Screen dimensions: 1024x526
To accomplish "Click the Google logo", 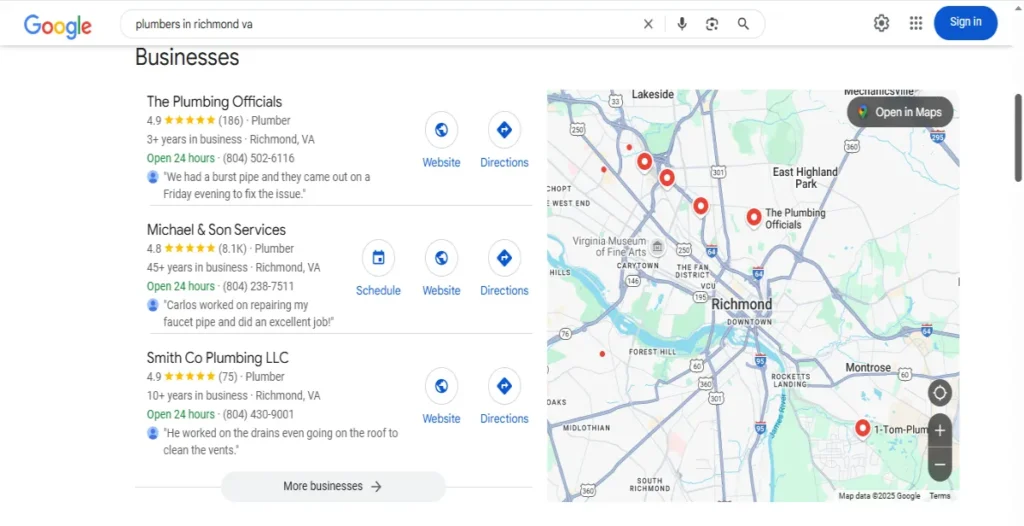I will pyautogui.click(x=57, y=25).
